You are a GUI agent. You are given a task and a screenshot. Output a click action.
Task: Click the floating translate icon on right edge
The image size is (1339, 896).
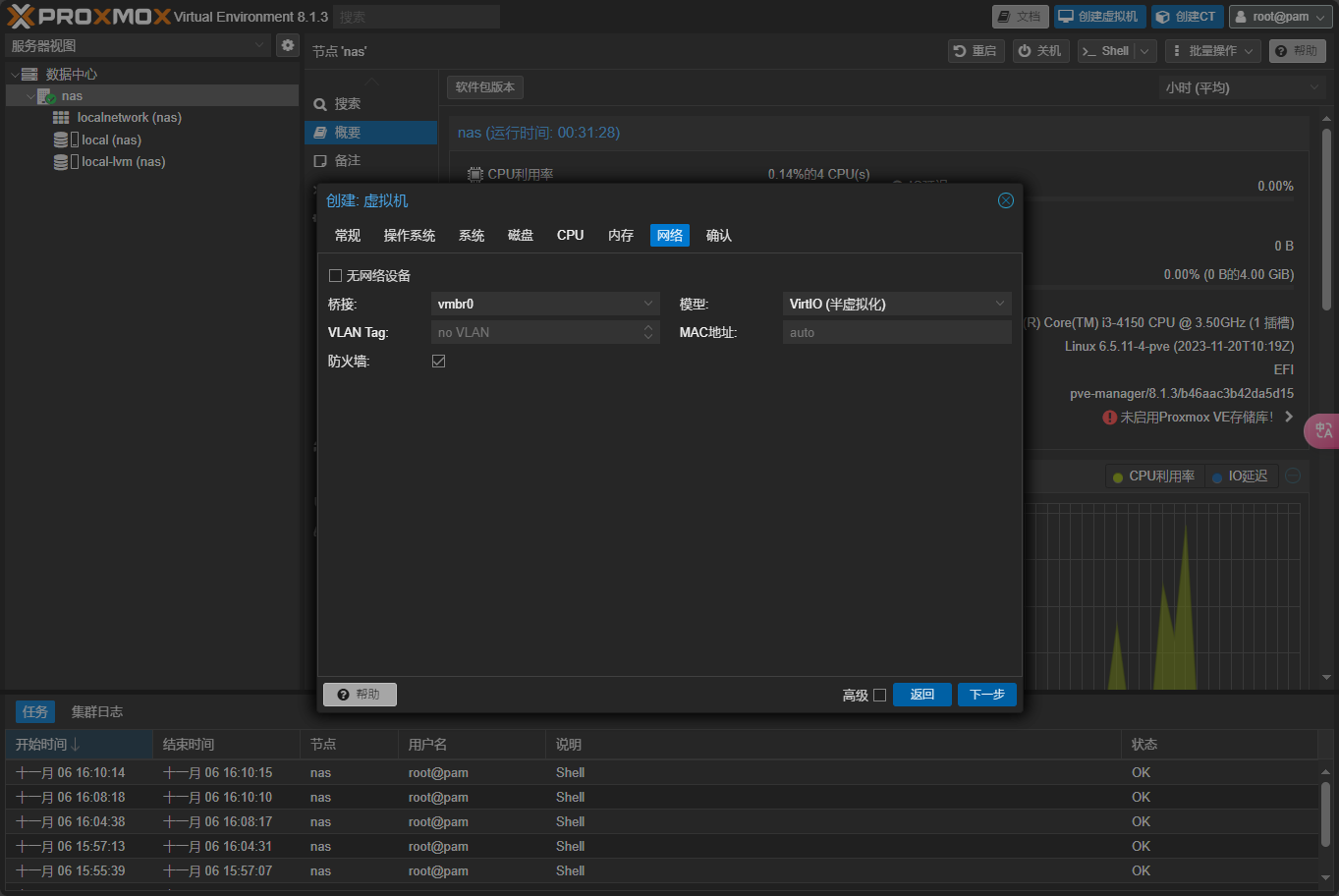pyautogui.click(x=1322, y=430)
